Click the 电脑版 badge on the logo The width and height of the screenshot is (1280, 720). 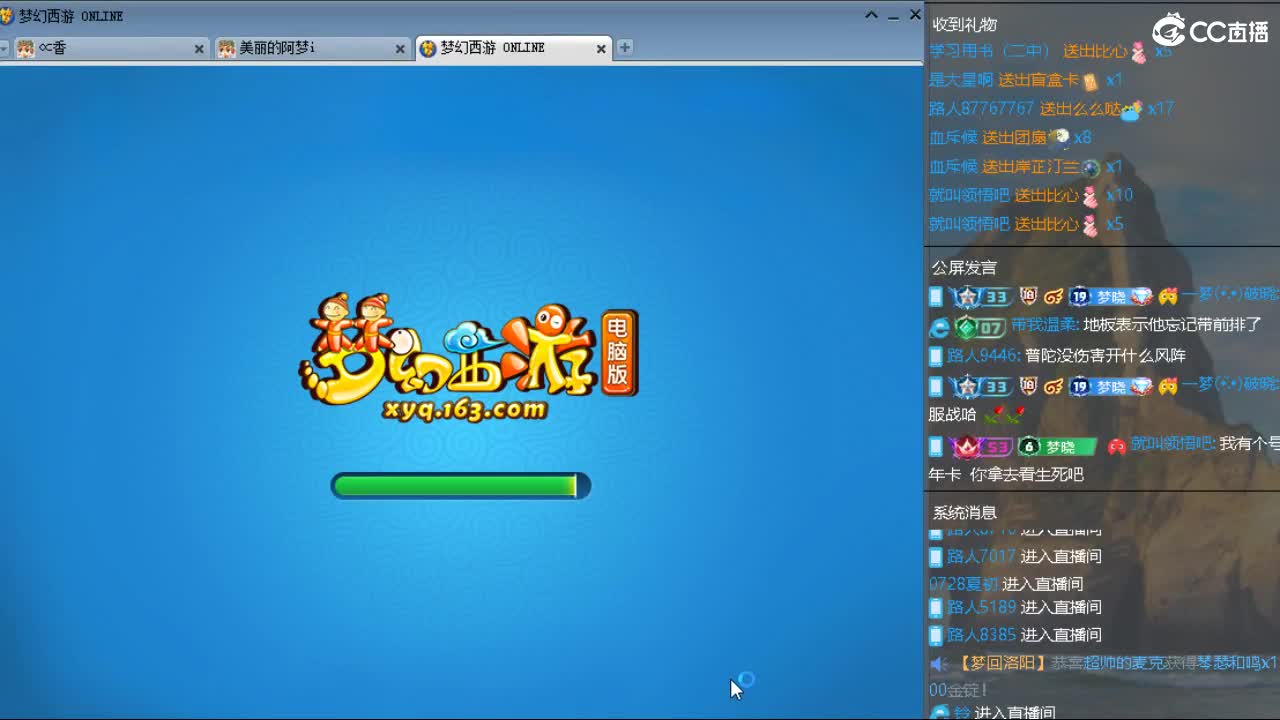click(618, 353)
